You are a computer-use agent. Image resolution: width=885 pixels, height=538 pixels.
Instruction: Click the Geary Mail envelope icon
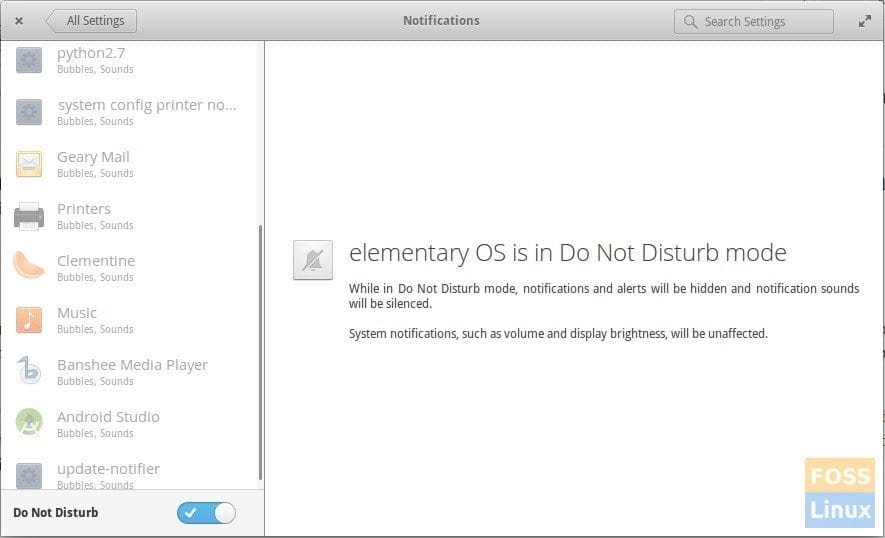29,164
